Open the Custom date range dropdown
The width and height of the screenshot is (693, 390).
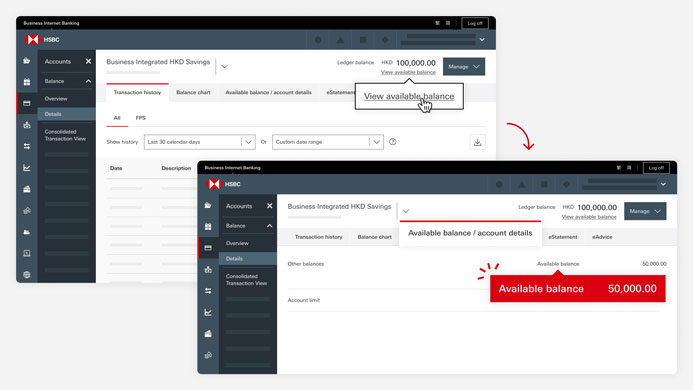328,142
